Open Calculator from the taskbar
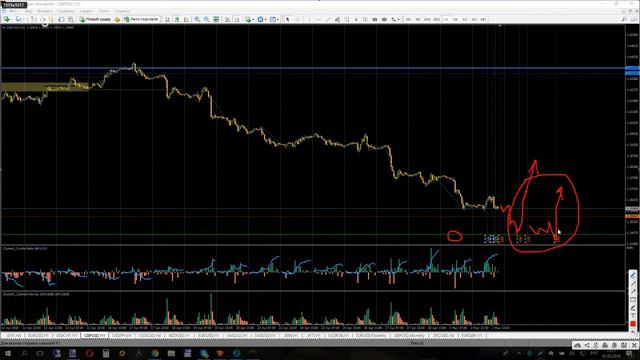The width and height of the screenshot is (640, 360). (x=106, y=353)
